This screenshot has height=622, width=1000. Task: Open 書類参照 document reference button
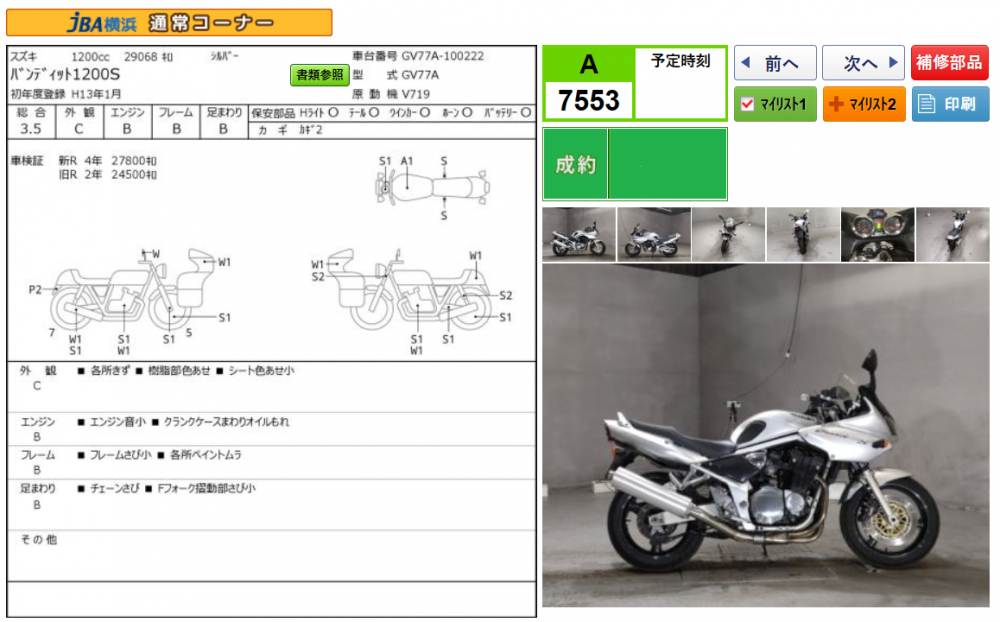click(320, 75)
